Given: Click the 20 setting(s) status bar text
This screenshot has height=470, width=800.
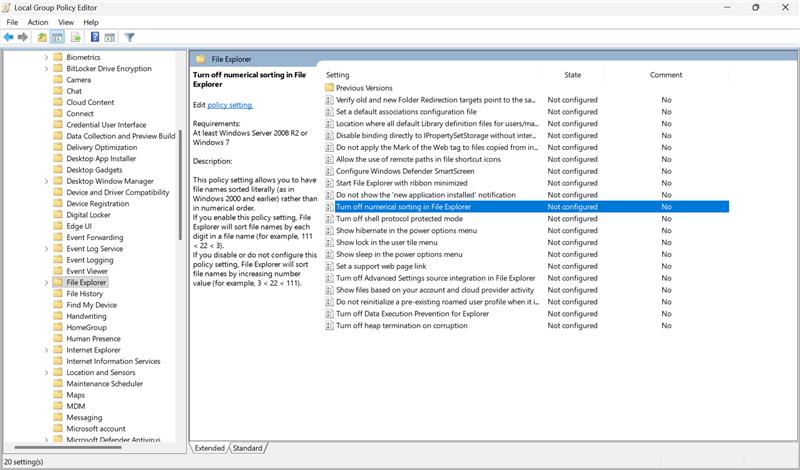Looking at the screenshot, I should click(24, 462).
